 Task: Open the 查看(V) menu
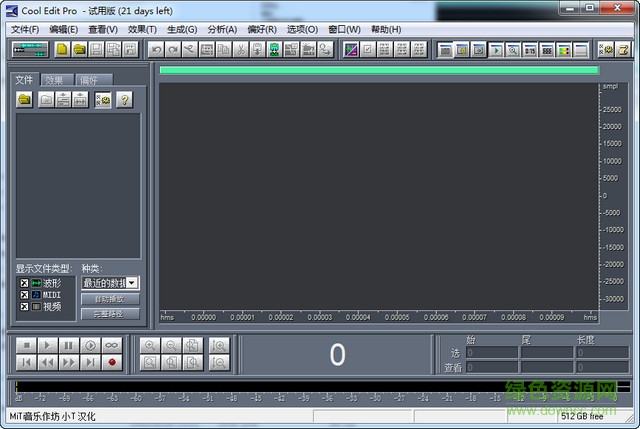(103, 29)
